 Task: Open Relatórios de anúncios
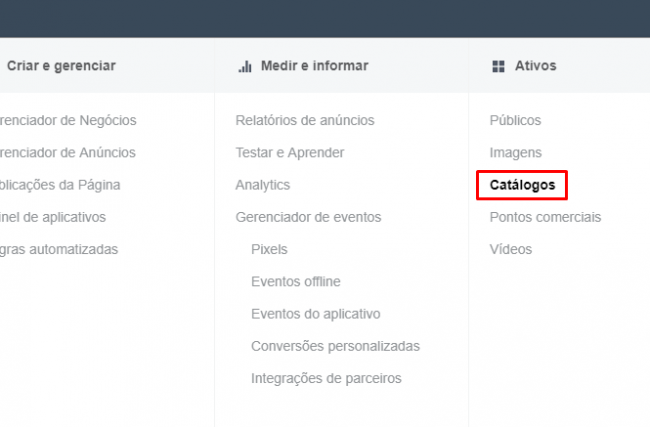(305, 120)
